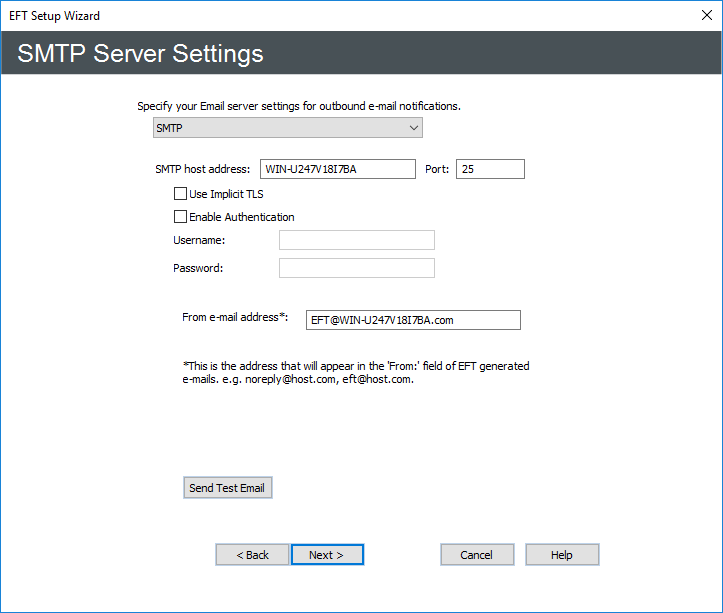Tick the Enable Authentication checkbox
Image resolution: width=723 pixels, height=613 pixels.
181,216
